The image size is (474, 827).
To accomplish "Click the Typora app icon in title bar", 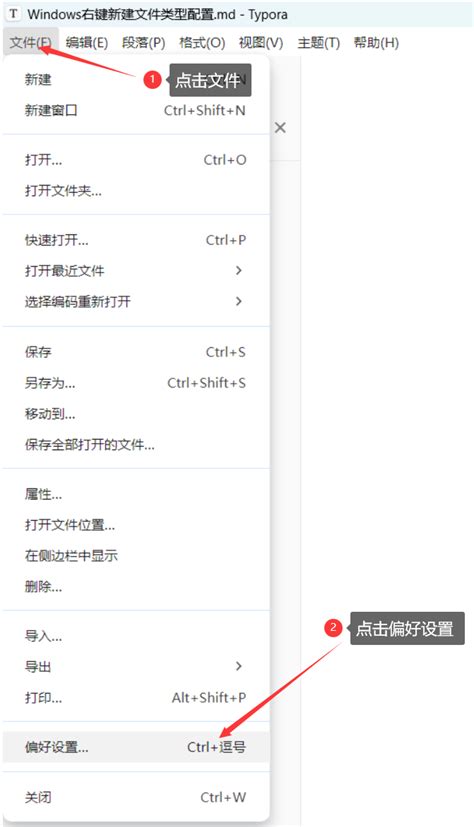I will coord(13,13).
